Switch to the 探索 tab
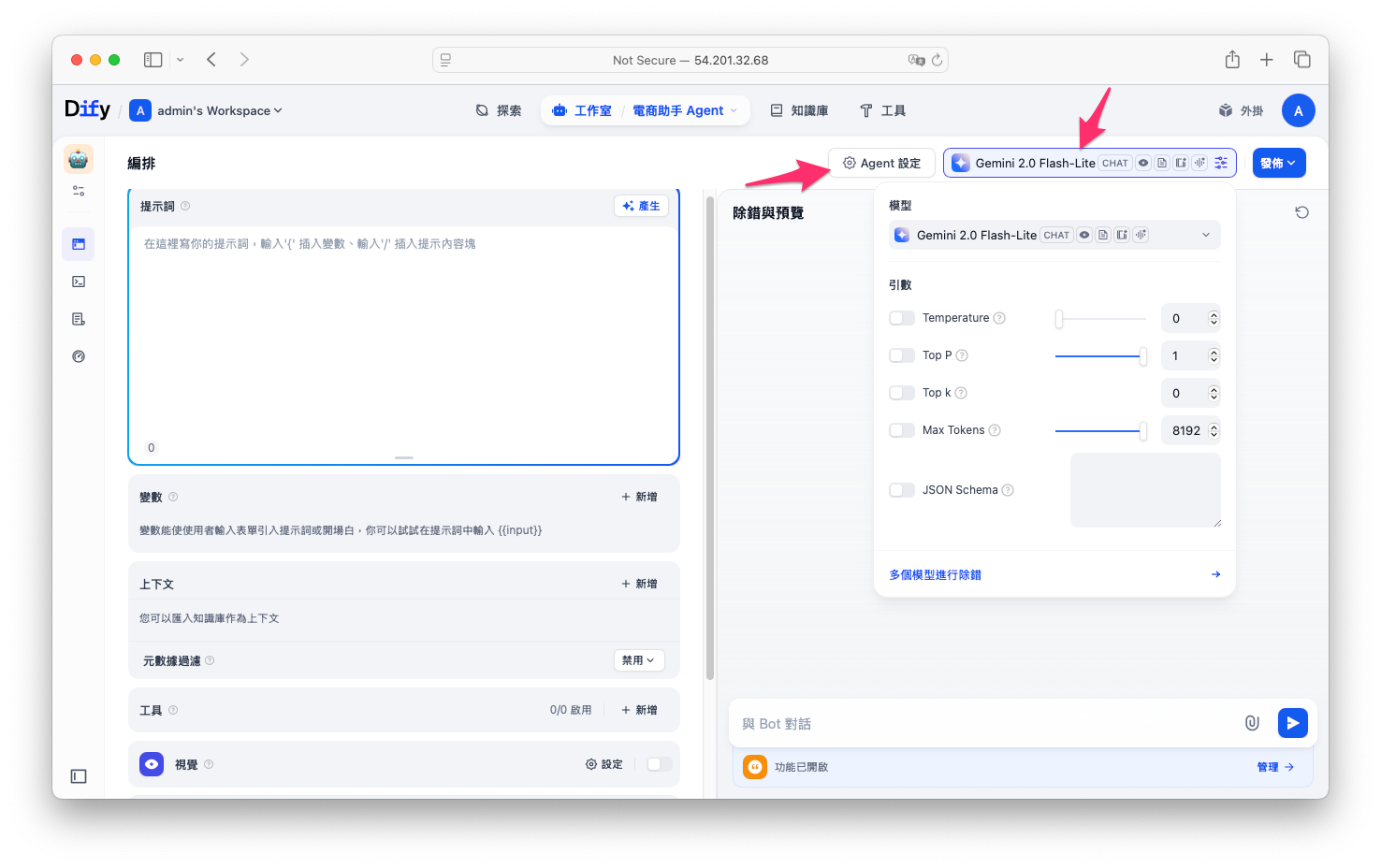This screenshot has height=868, width=1381. (x=499, y=110)
